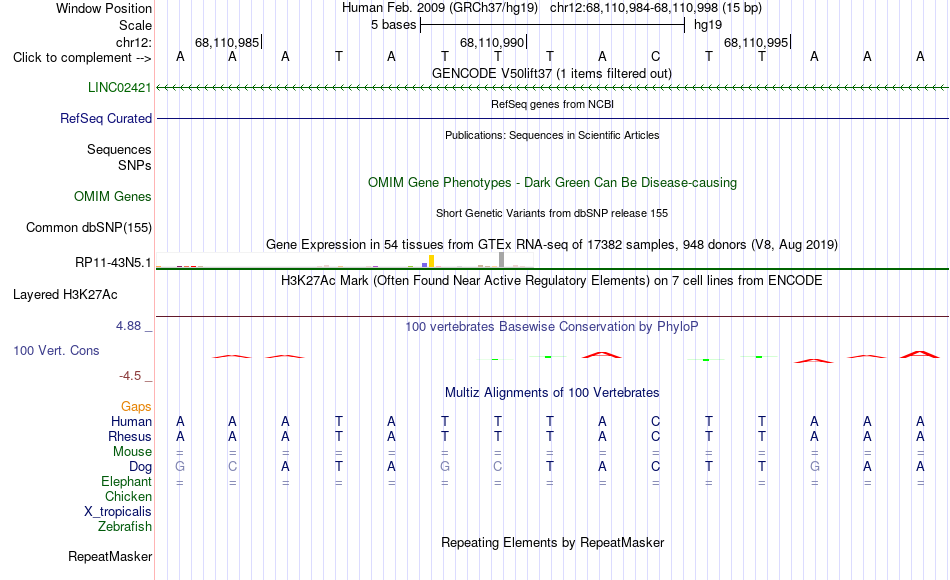Click 'Publications: Sequences in Scientific Articles' title
The height and width of the screenshot is (580, 950).
point(552,135)
